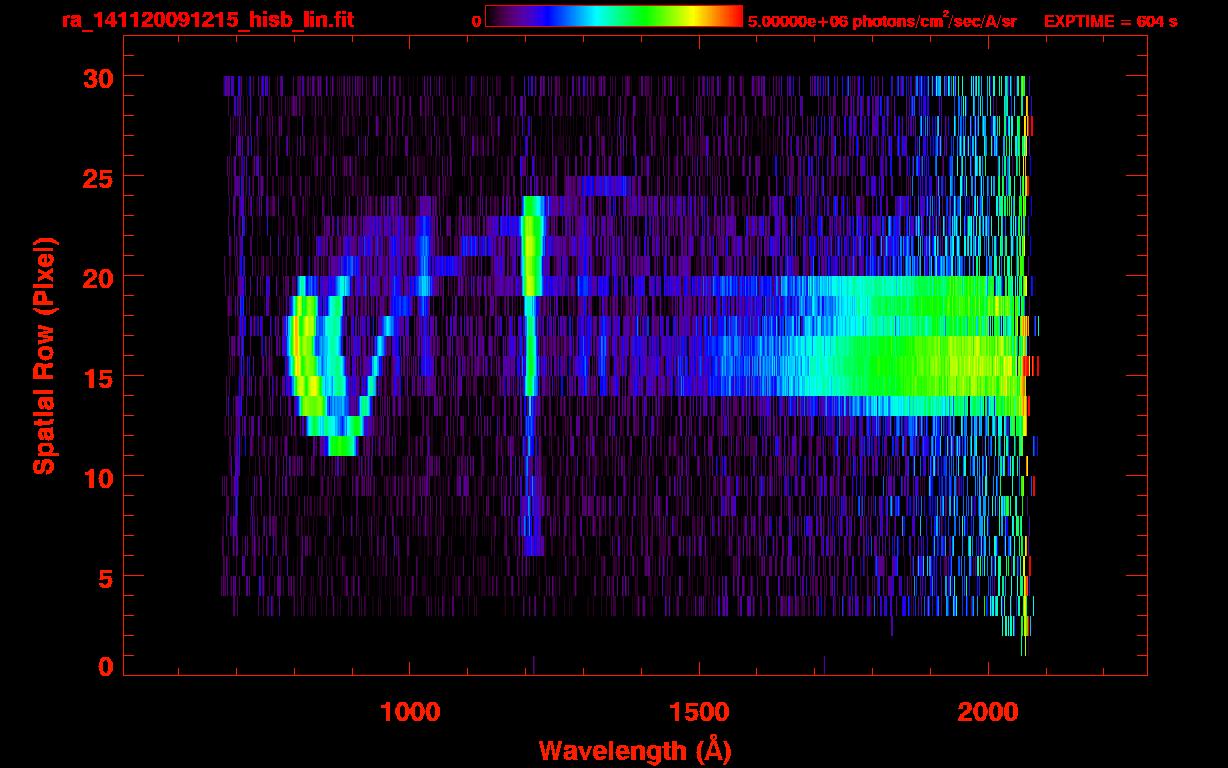Click the filename ra_141120091215_hisb_lin.fit title
1228x768 pixels.
207,19
